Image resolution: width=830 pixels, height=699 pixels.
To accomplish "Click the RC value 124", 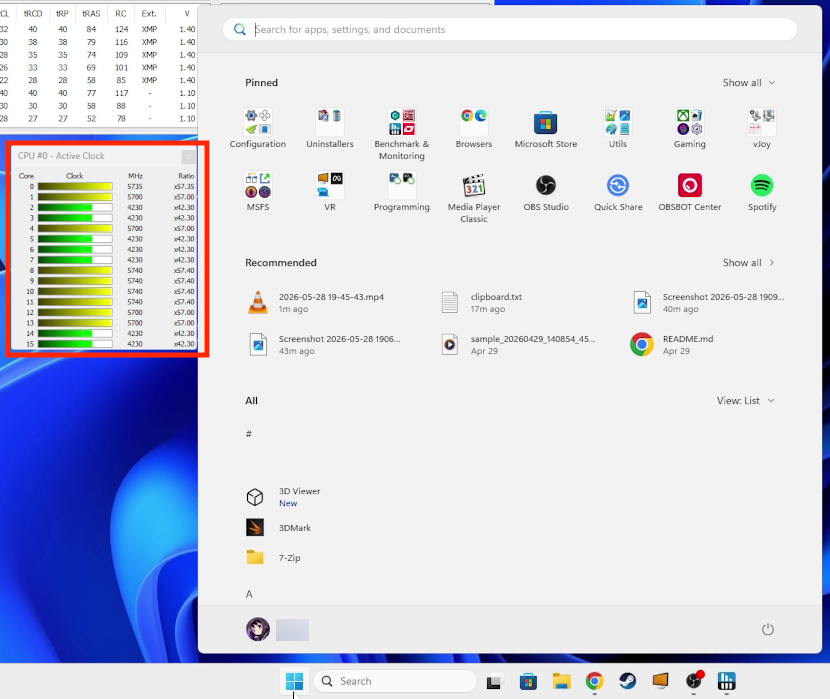I will pos(122,29).
